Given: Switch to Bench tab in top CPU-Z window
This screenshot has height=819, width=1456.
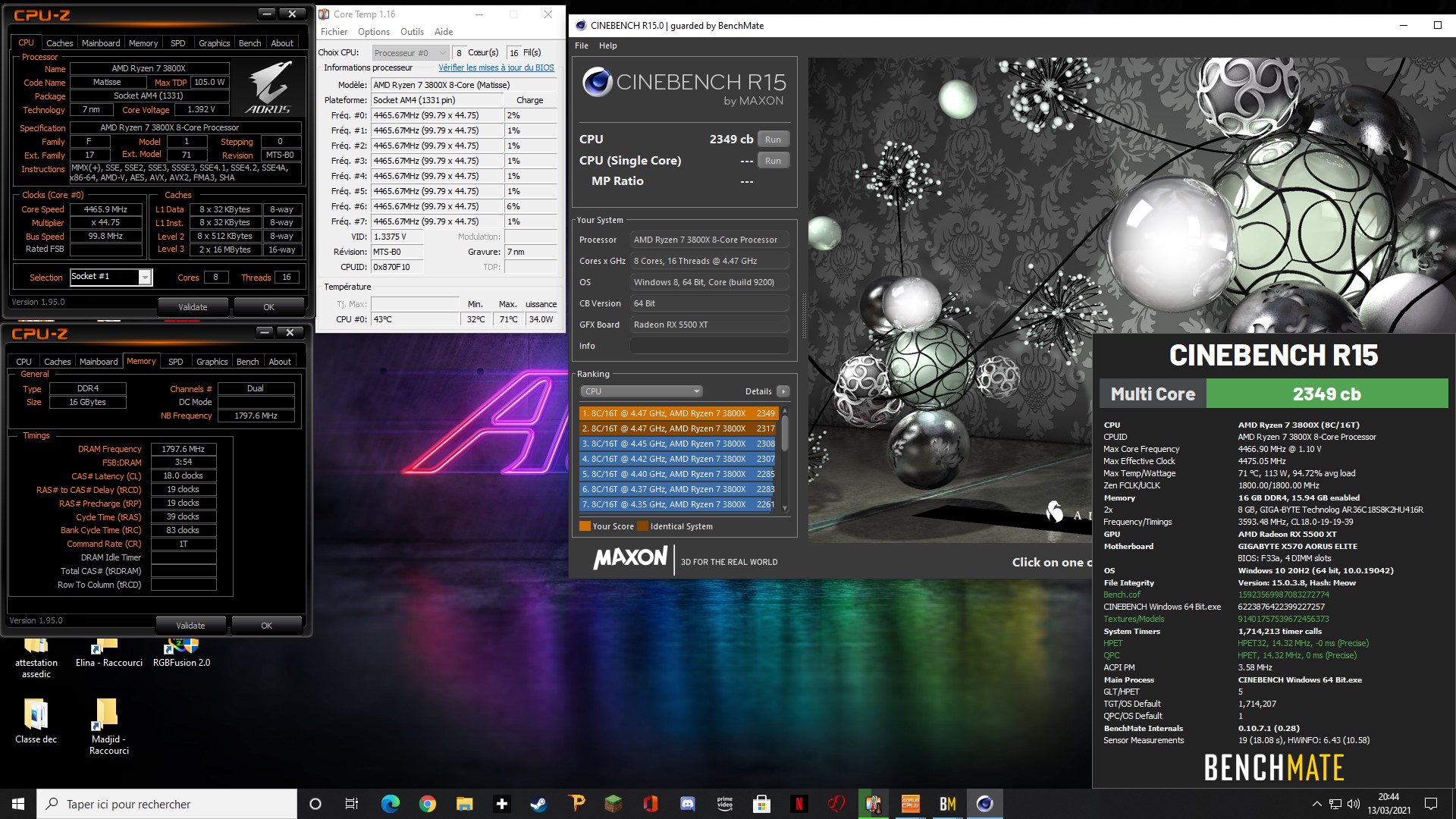Looking at the screenshot, I should click(x=249, y=43).
